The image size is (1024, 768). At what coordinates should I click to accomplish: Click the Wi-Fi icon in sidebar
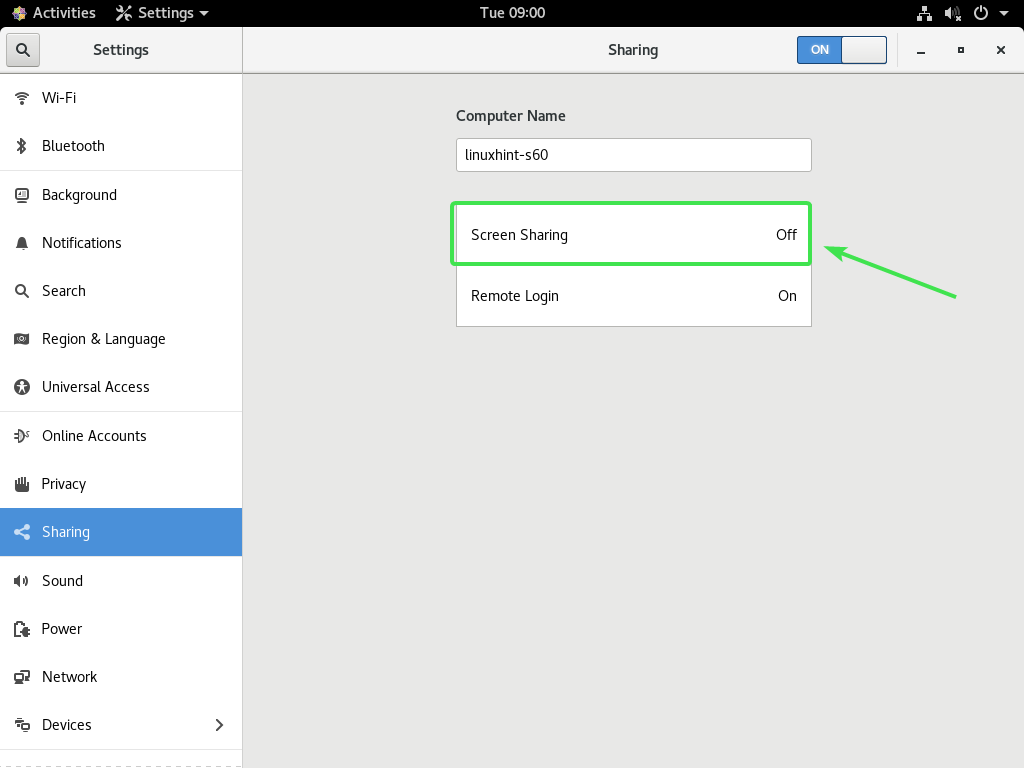(22, 98)
